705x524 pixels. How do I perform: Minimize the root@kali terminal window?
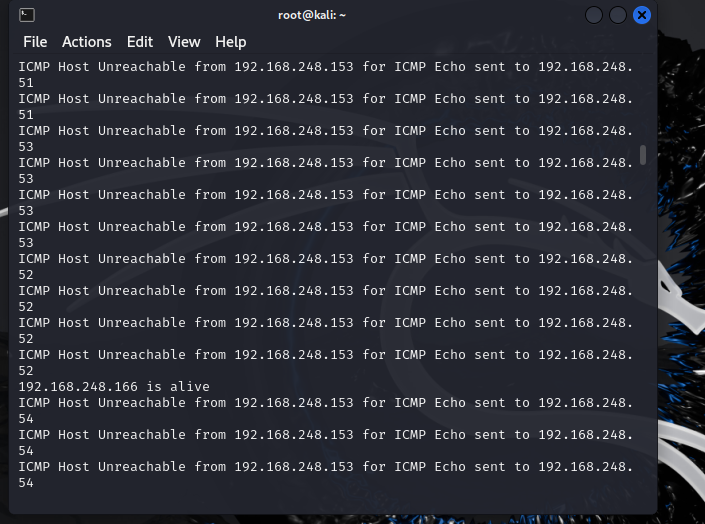coord(594,15)
